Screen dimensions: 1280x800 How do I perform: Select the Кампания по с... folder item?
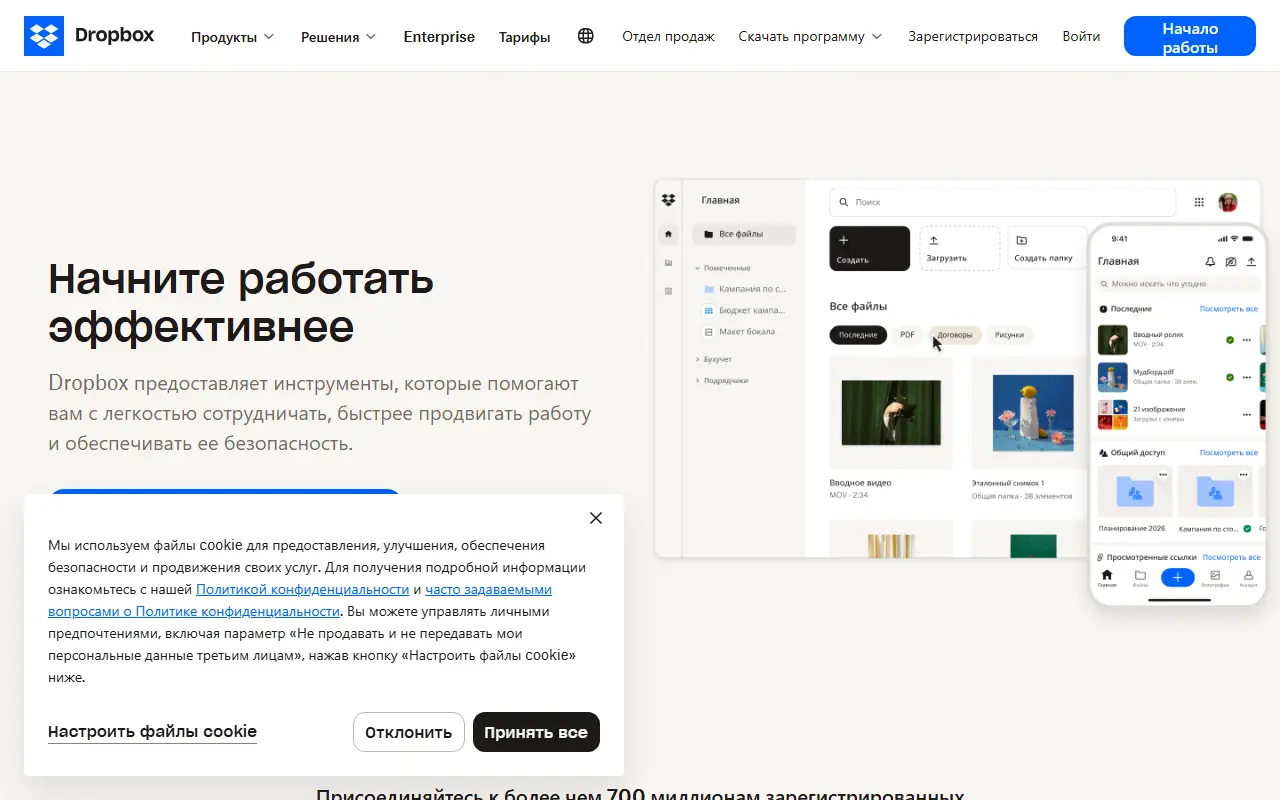click(745, 289)
